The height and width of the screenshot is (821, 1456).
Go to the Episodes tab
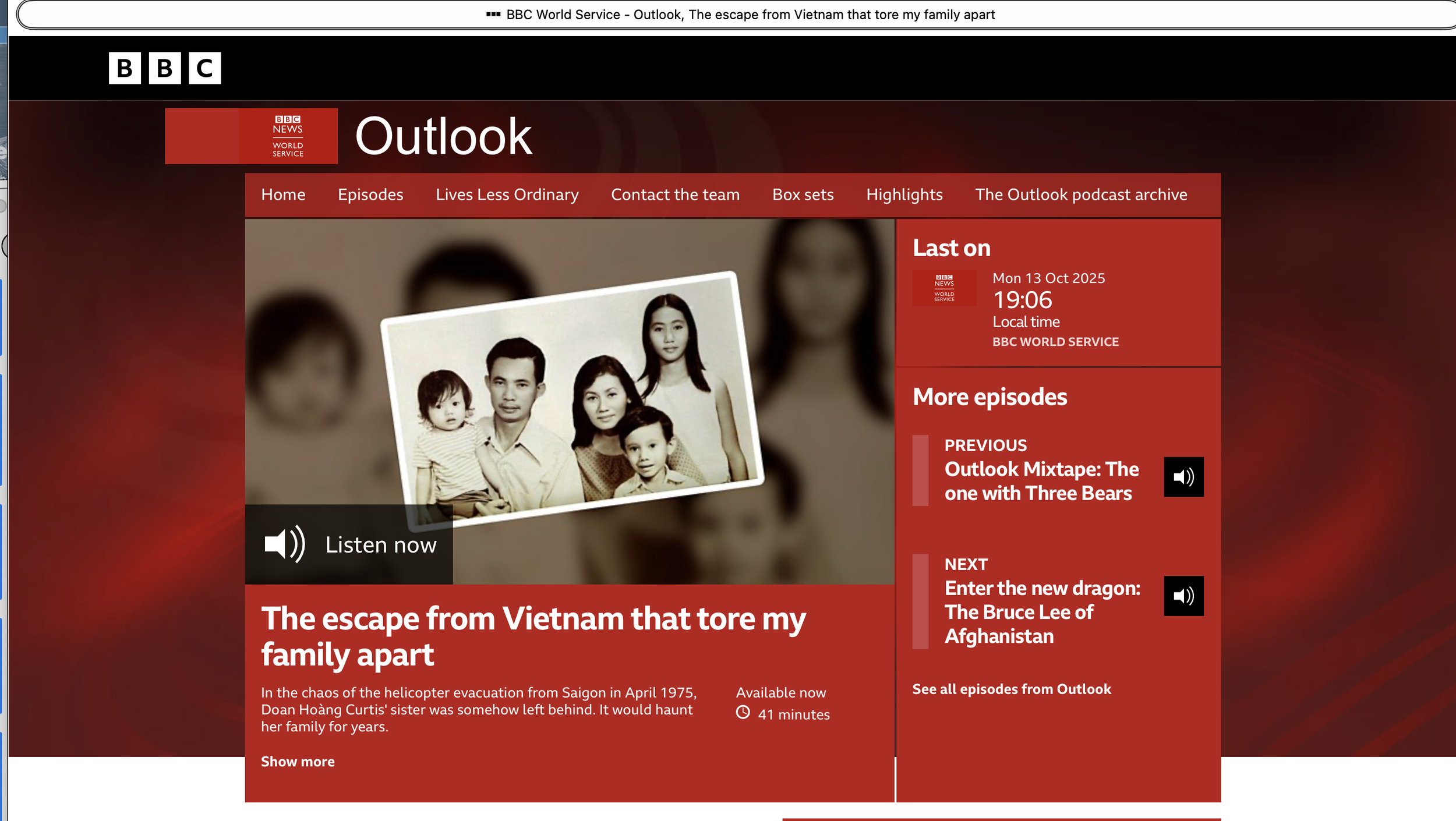(370, 194)
